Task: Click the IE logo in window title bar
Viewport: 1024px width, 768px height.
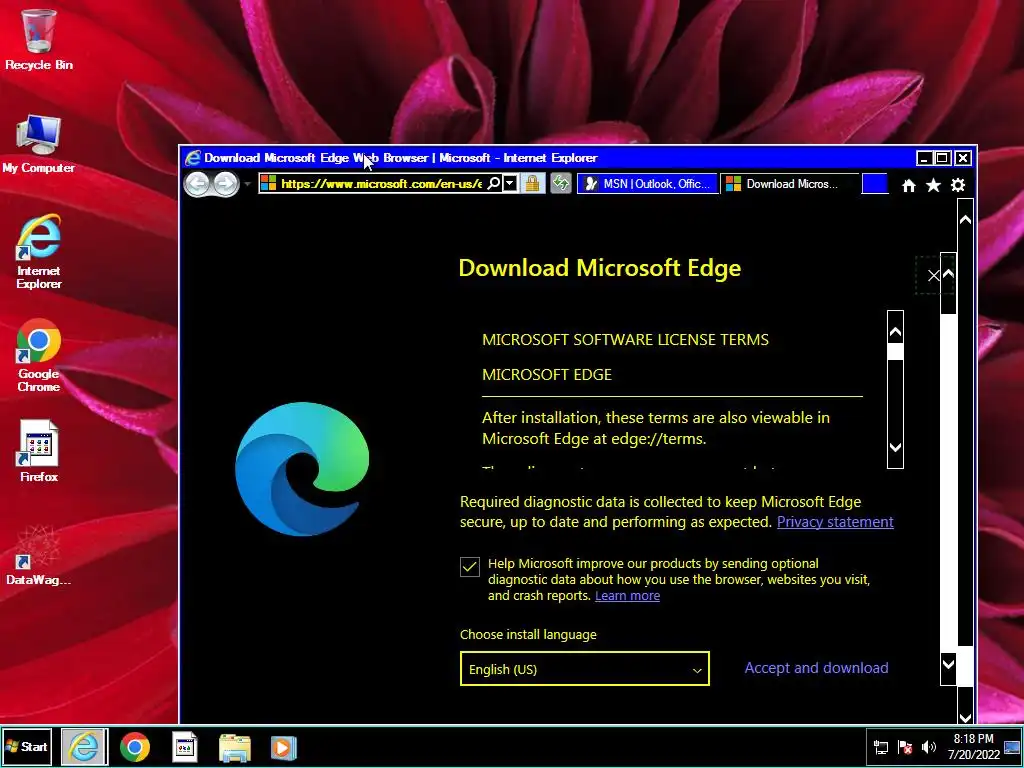Action: (193, 158)
